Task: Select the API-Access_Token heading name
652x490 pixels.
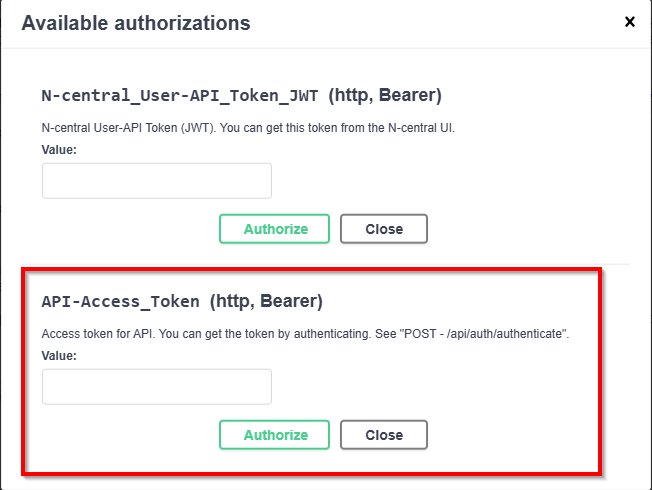Action: (120, 301)
